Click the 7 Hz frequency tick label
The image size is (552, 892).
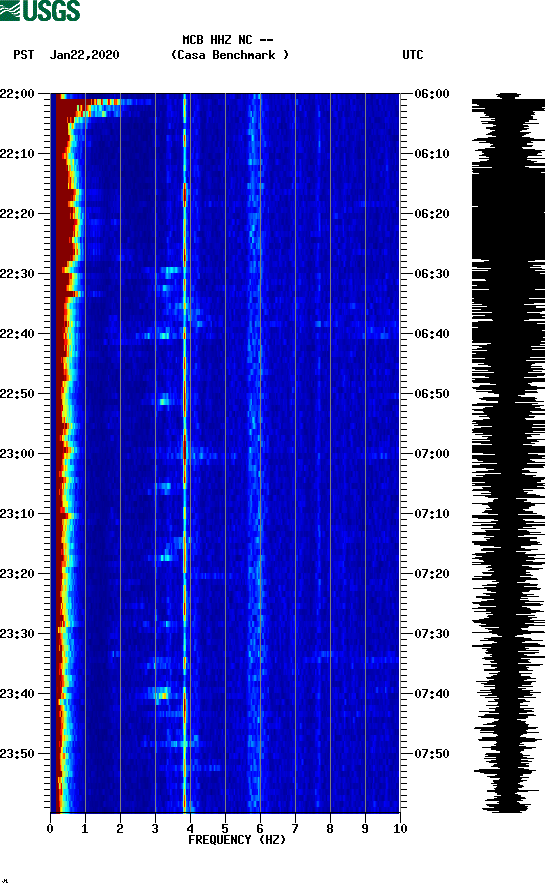click(x=295, y=829)
